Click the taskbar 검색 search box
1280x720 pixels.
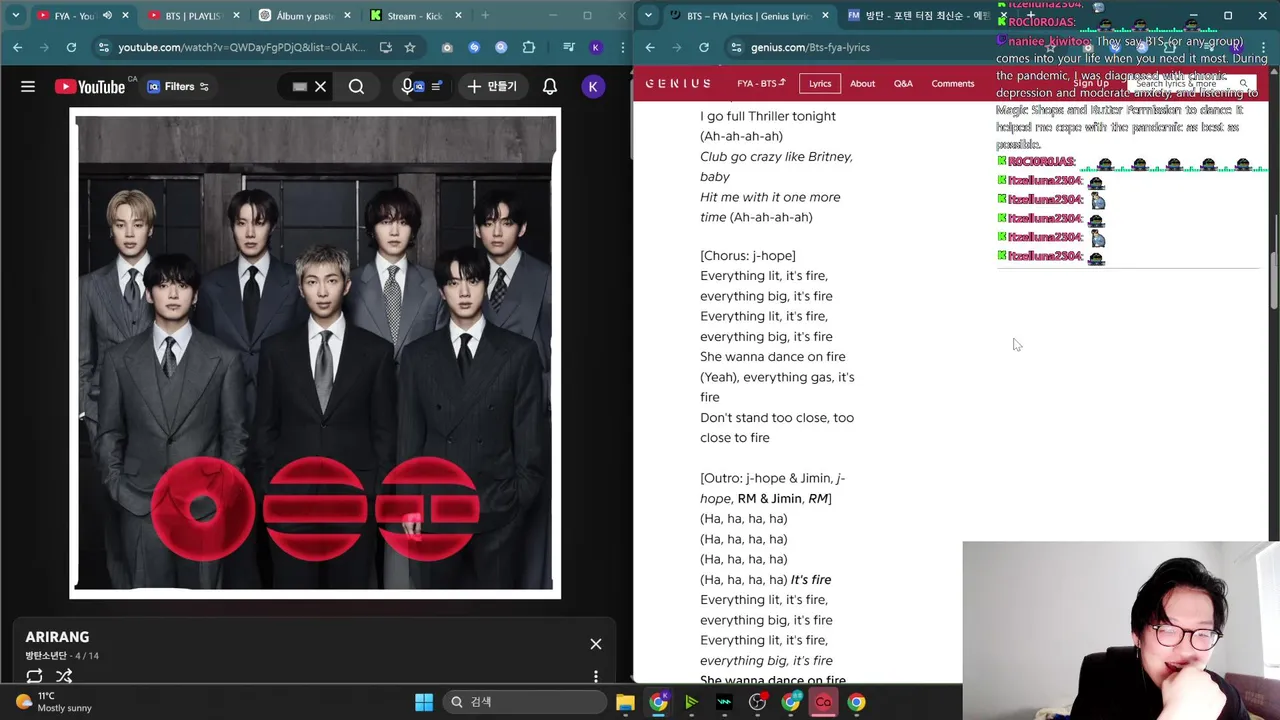coord(523,702)
